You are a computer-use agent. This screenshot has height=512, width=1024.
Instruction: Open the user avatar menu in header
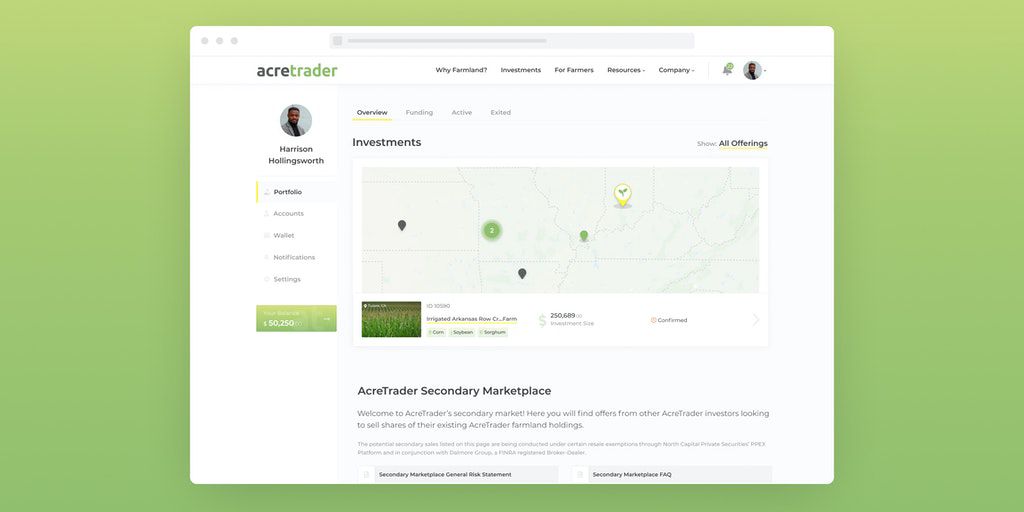(x=753, y=71)
